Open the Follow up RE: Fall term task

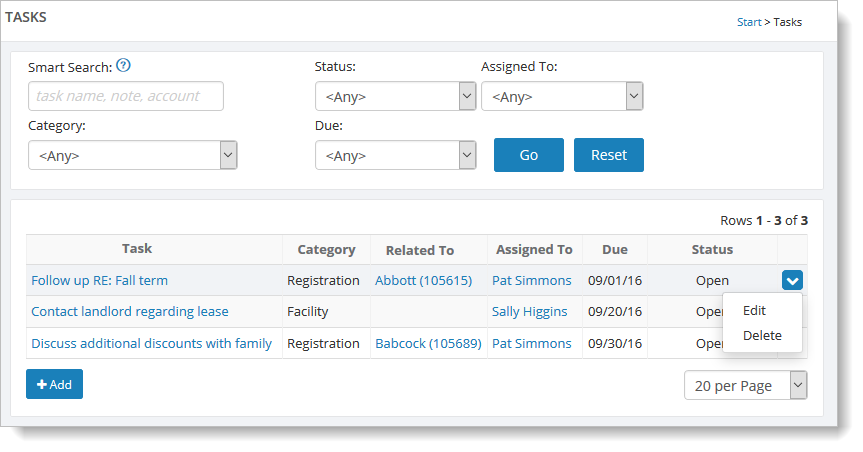click(x=99, y=281)
